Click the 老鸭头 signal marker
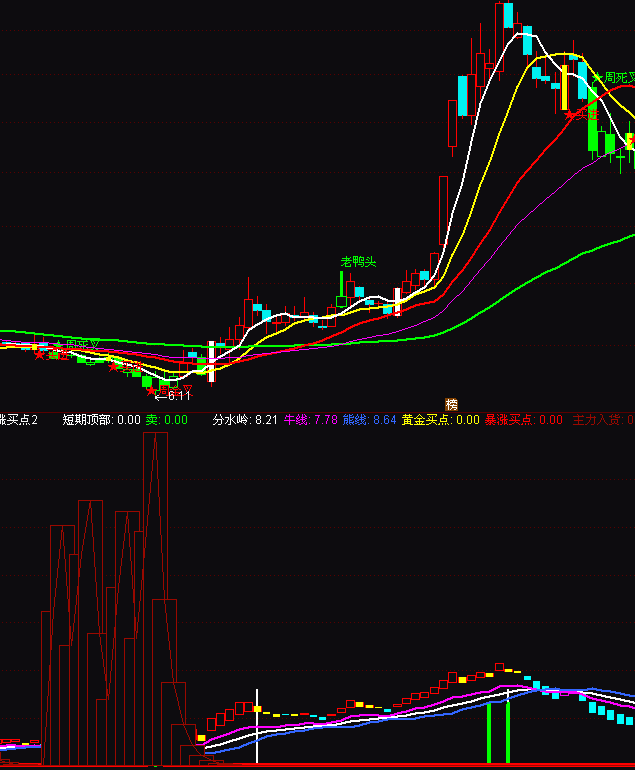 click(x=358, y=262)
